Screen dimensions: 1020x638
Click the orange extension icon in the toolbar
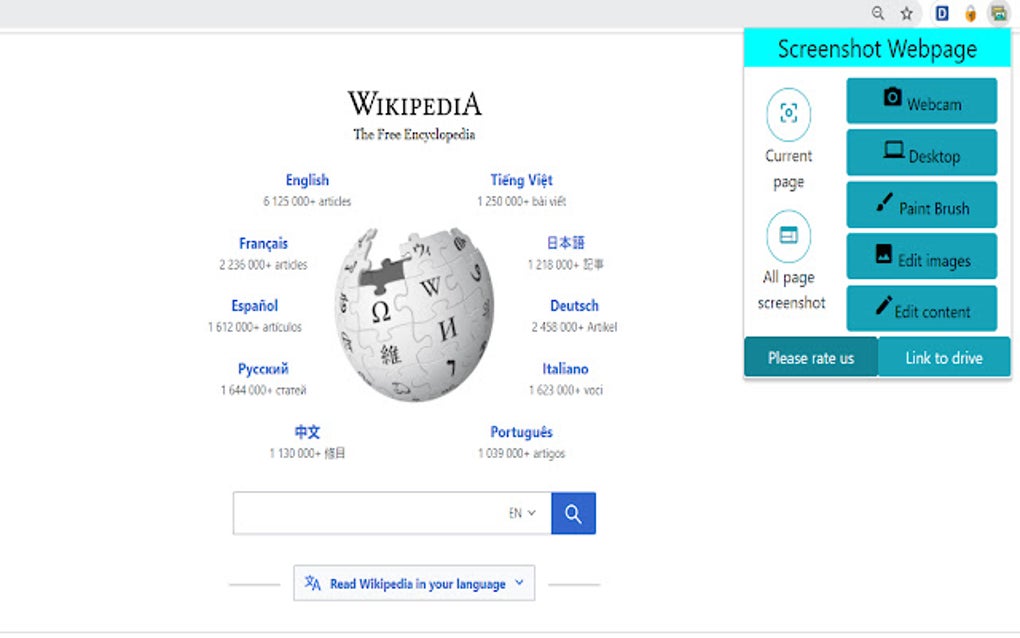[x=970, y=14]
